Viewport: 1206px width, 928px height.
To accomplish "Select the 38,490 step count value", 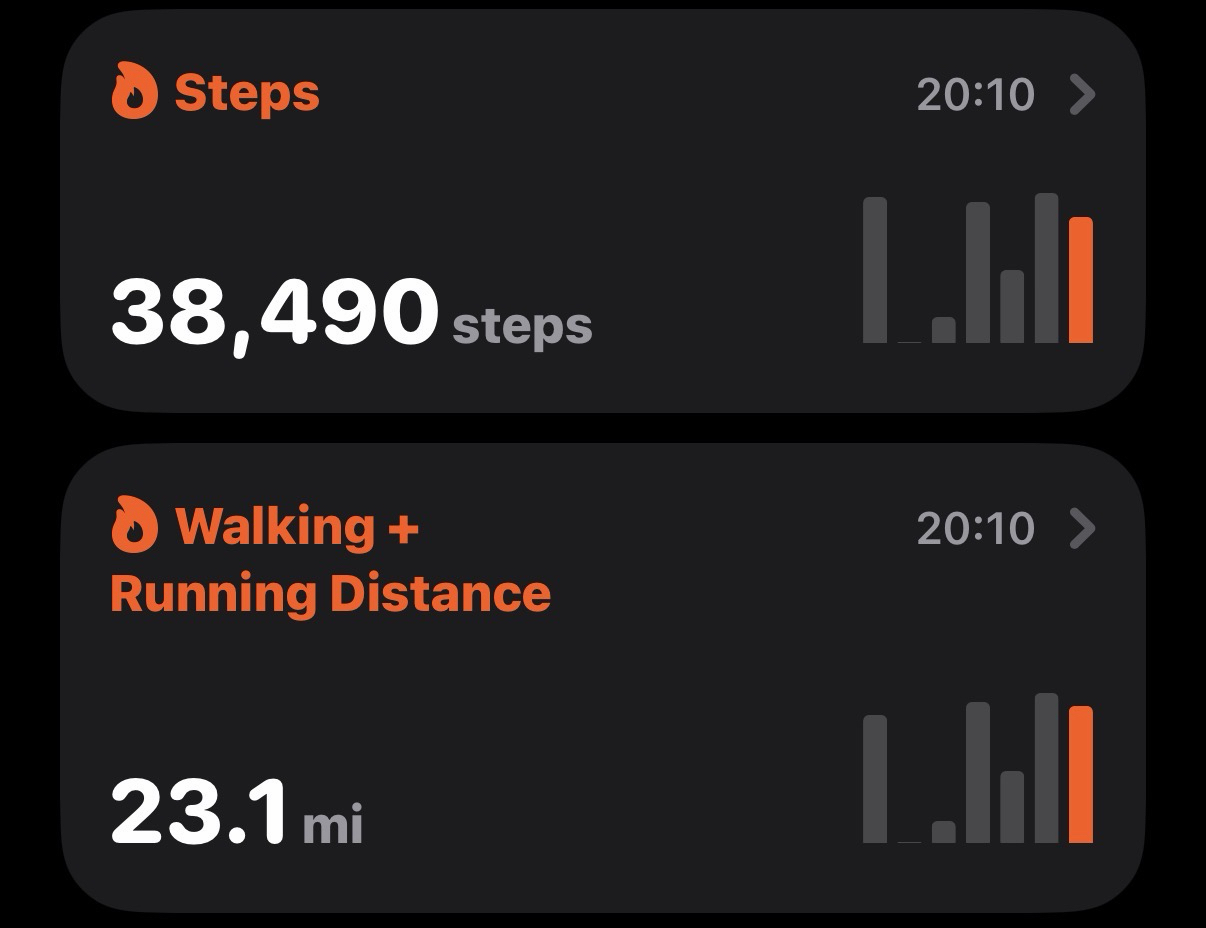I will [274, 312].
